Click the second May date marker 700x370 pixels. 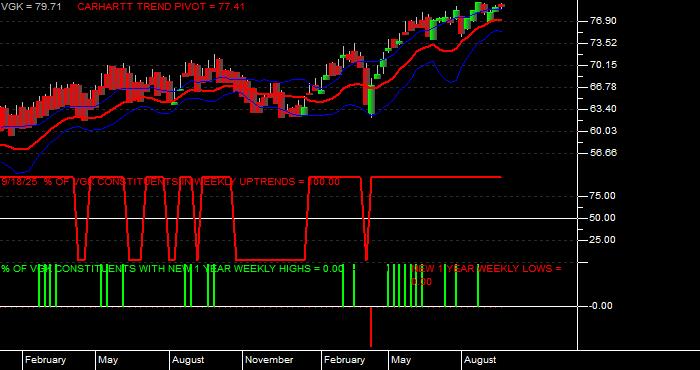400,360
